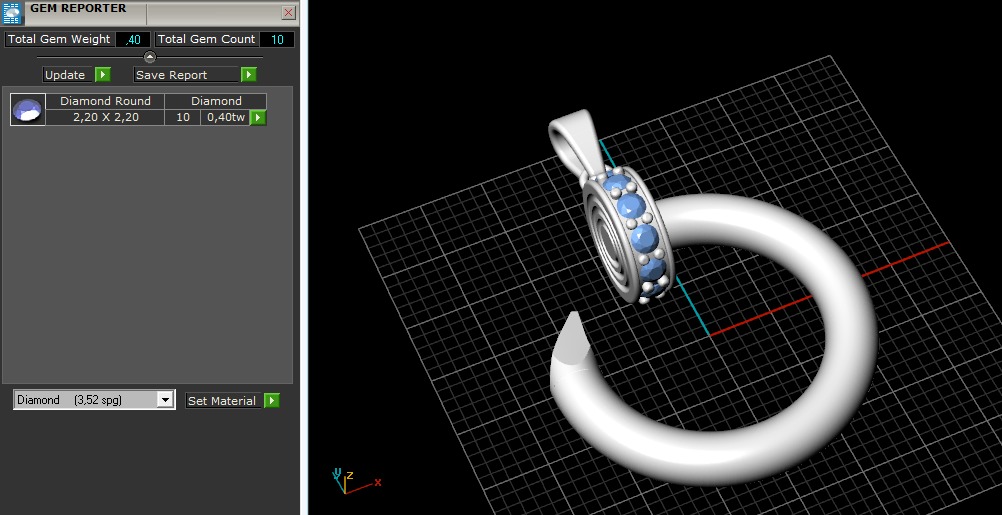Apply Set Material with green arrow
Viewport: 1002px width, 515px height.
coord(272,401)
